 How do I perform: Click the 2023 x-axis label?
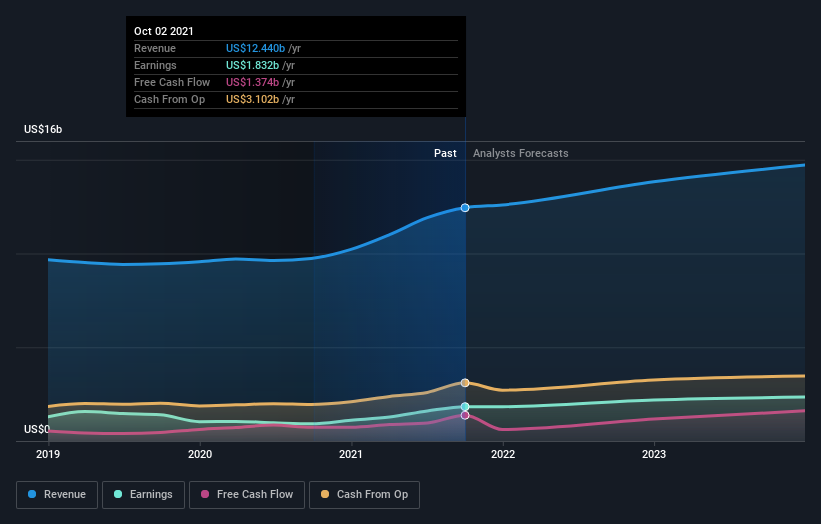[x=654, y=454]
